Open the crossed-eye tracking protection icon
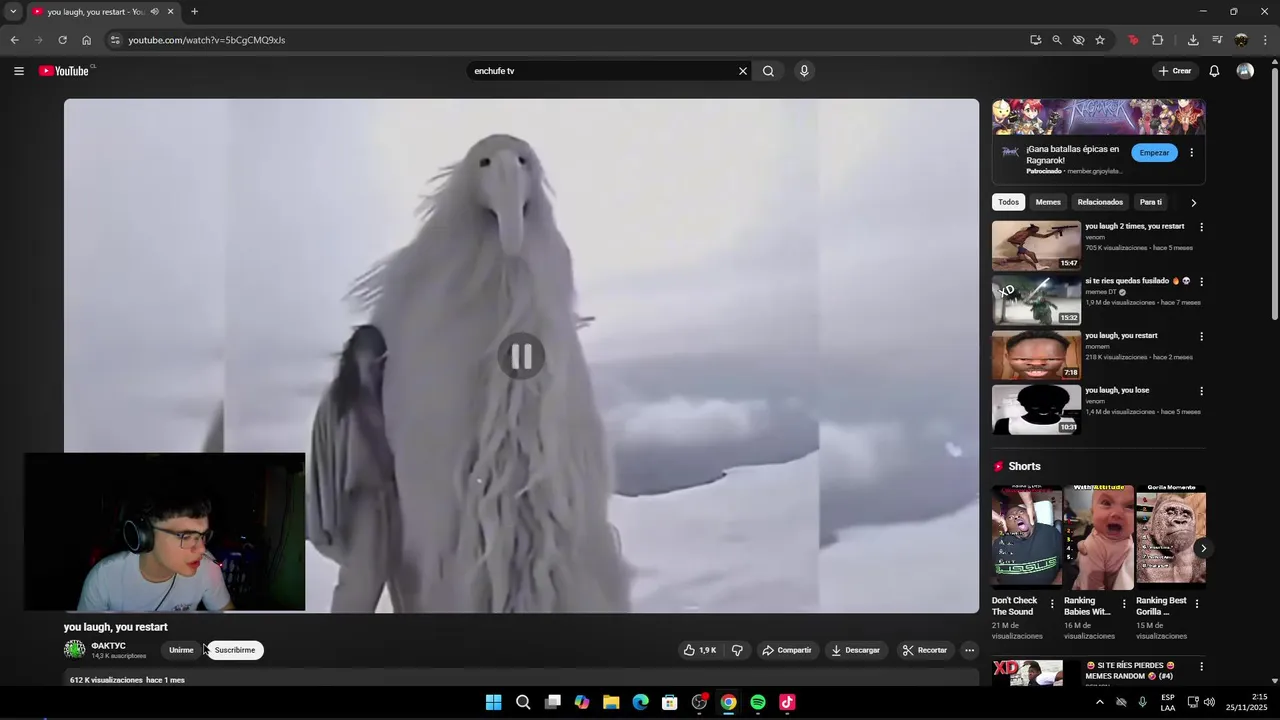The width and height of the screenshot is (1280, 720). click(x=1078, y=40)
